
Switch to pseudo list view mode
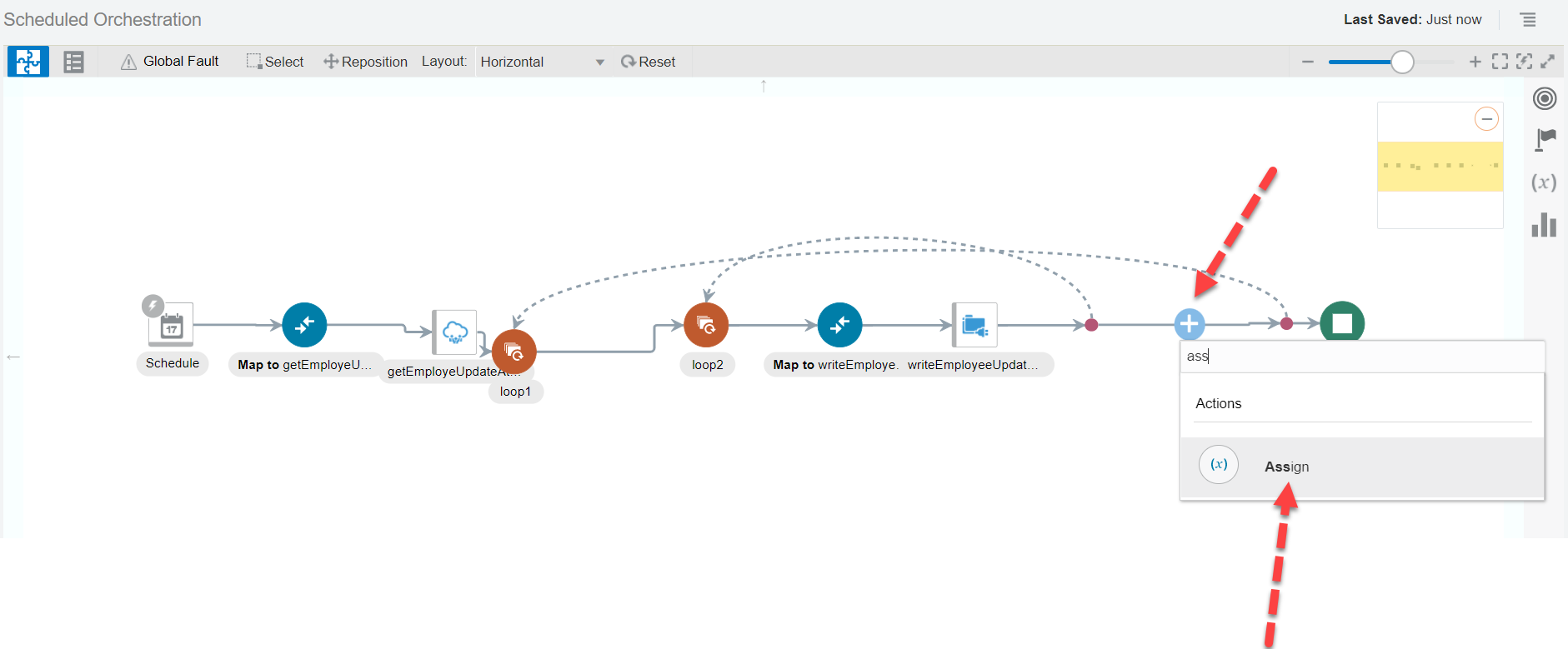pos(74,62)
